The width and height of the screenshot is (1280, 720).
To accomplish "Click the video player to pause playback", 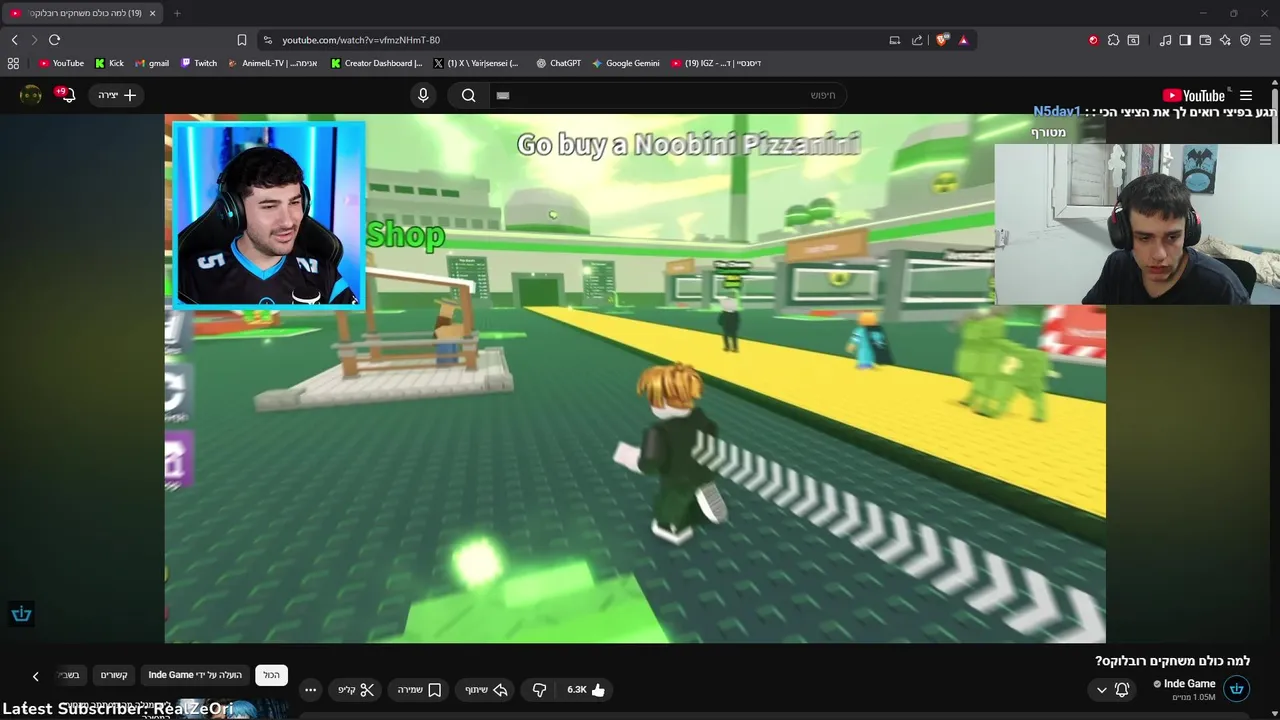I will click(635, 378).
